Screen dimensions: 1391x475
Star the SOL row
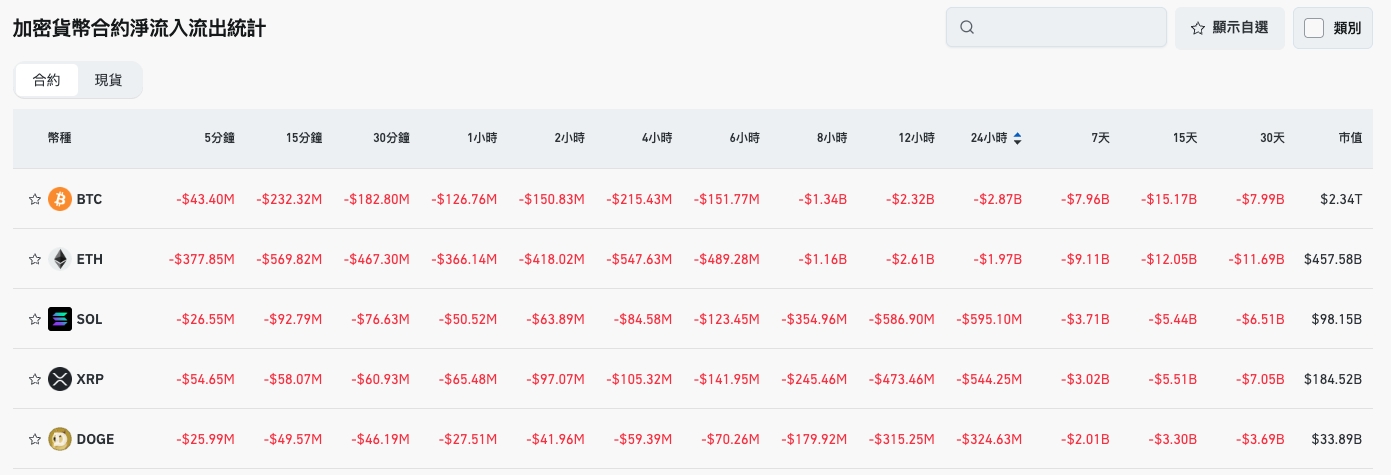34,319
